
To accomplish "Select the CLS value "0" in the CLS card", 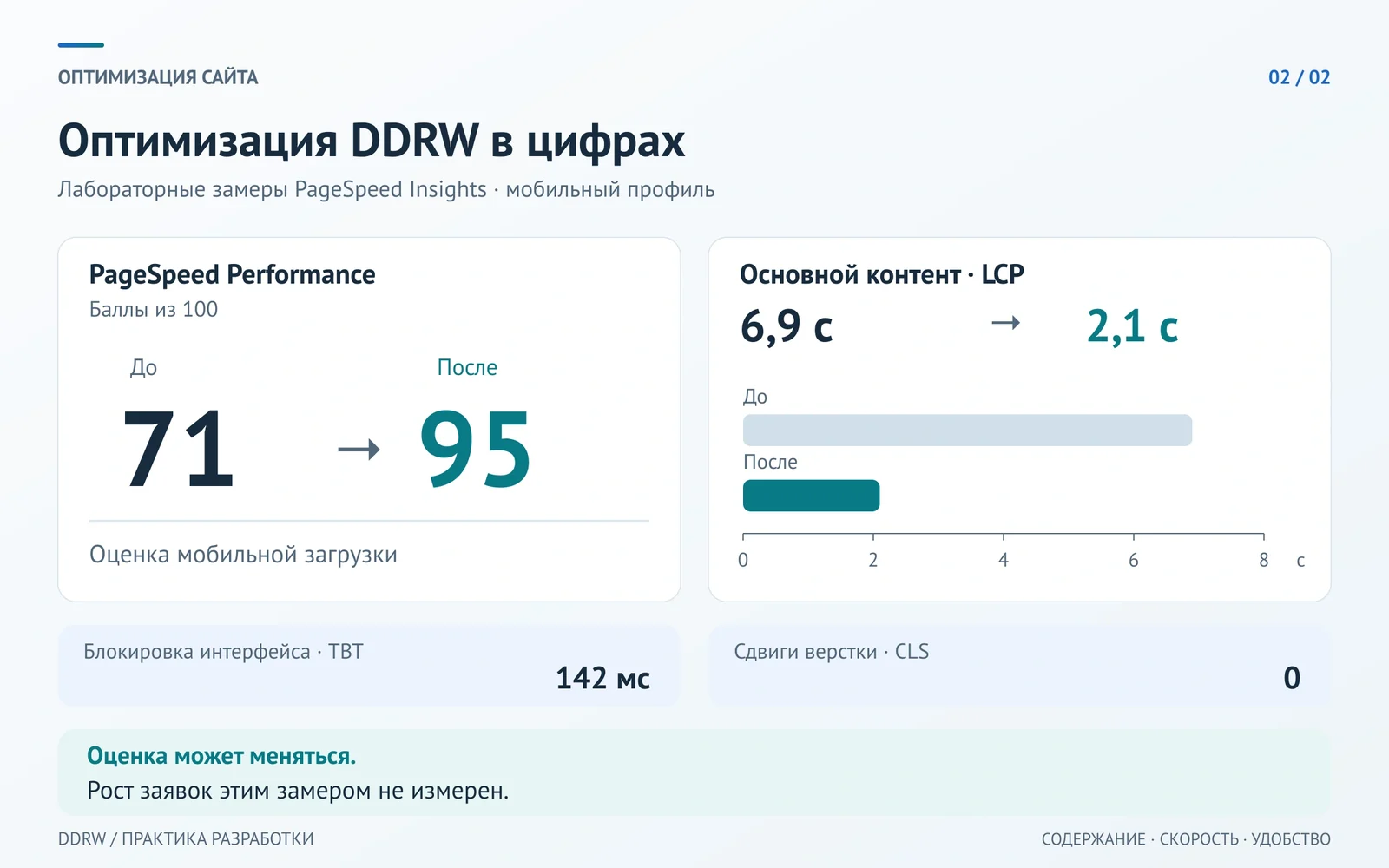I will (1292, 678).
